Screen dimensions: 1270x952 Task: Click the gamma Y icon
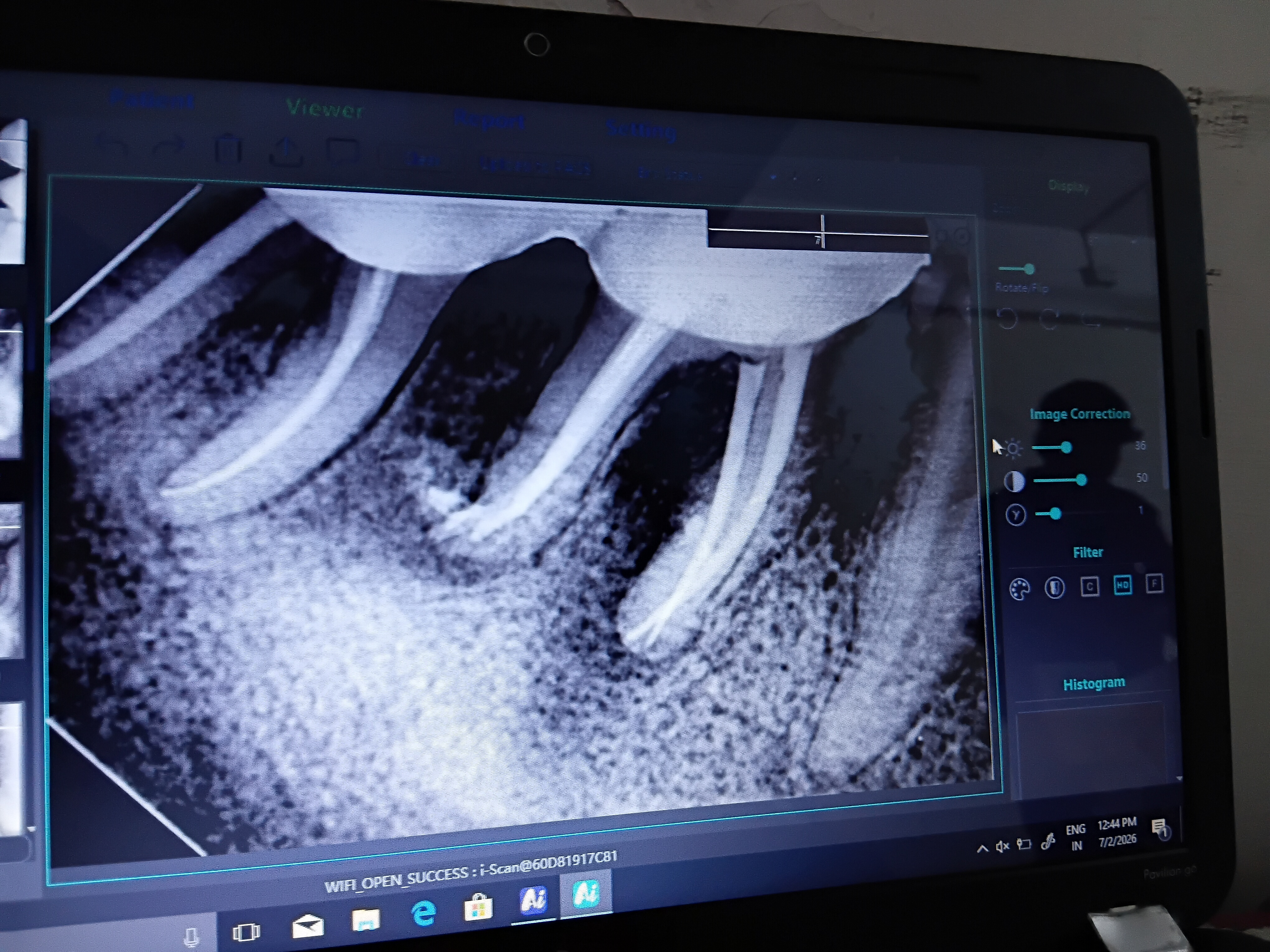point(1016,515)
